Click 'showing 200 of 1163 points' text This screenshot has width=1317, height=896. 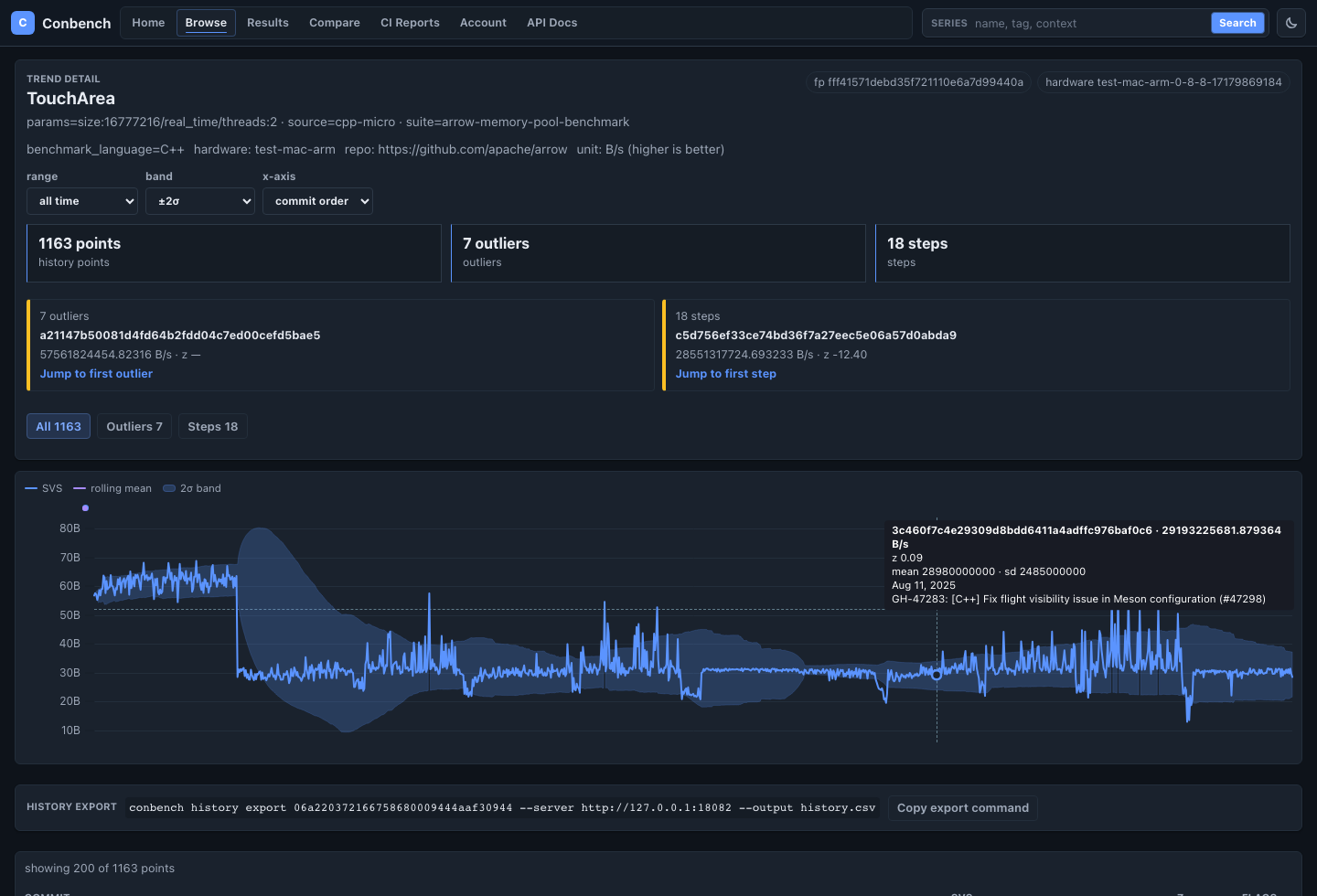click(x=100, y=869)
